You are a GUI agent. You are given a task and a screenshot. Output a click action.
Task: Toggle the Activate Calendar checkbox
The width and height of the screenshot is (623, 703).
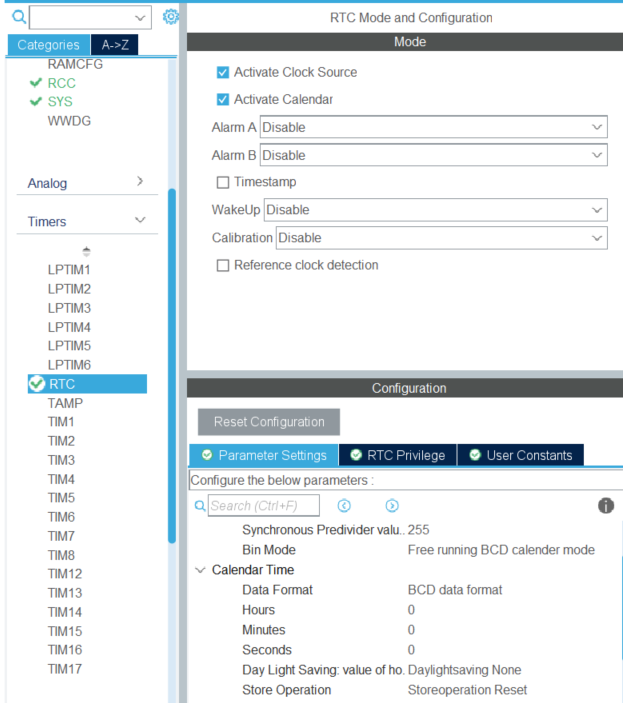(223, 99)
